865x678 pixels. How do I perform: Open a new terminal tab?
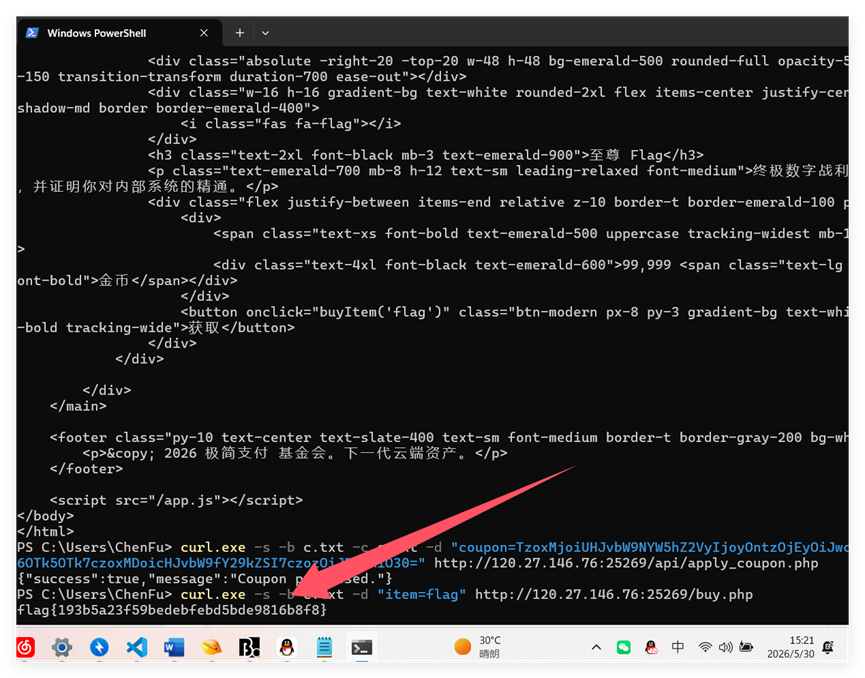pyautogui.click(x=239, y=33)
